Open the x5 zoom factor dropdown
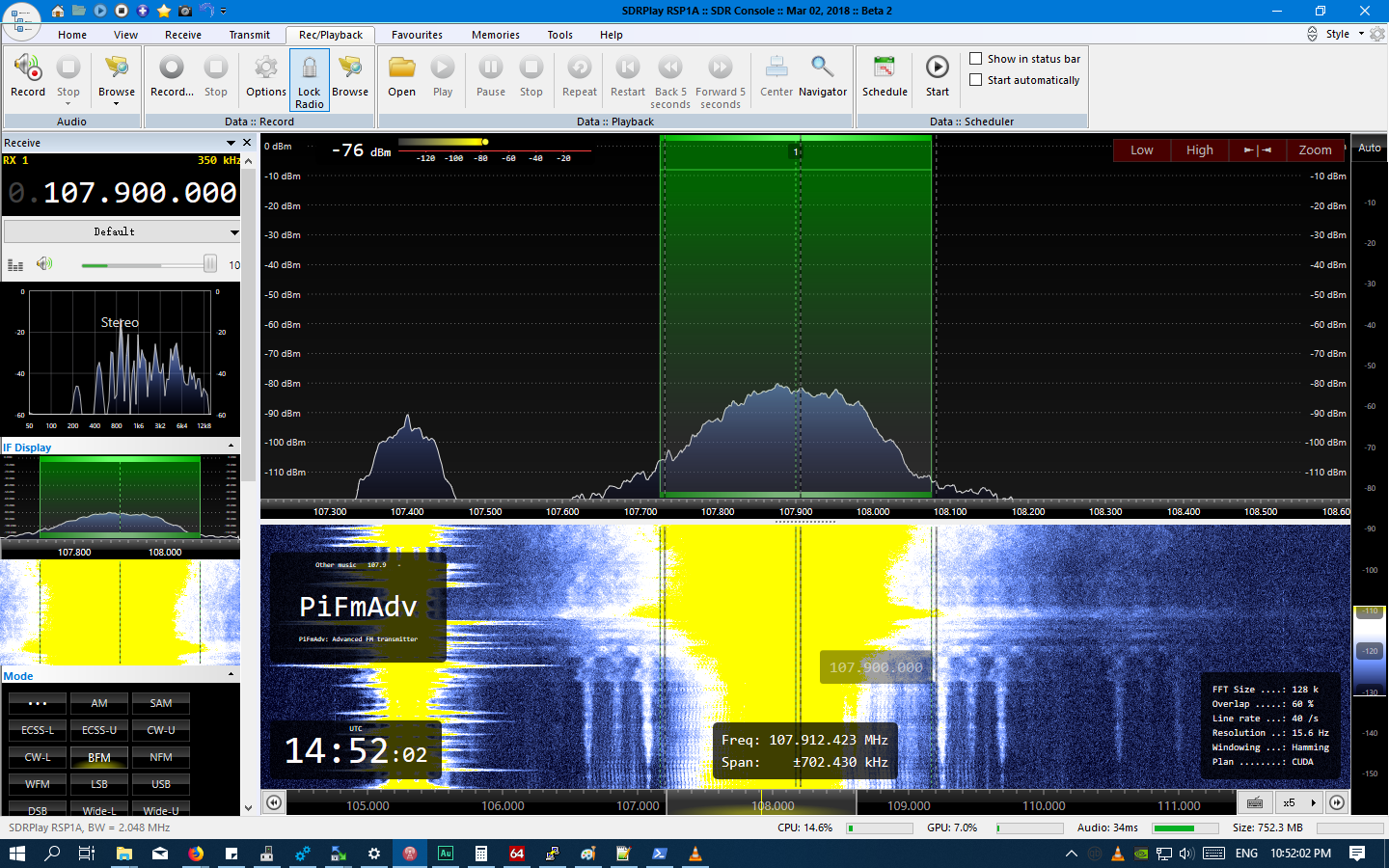The height and width of the screenshot is (868, 1389). click(x=1299, y=802)
